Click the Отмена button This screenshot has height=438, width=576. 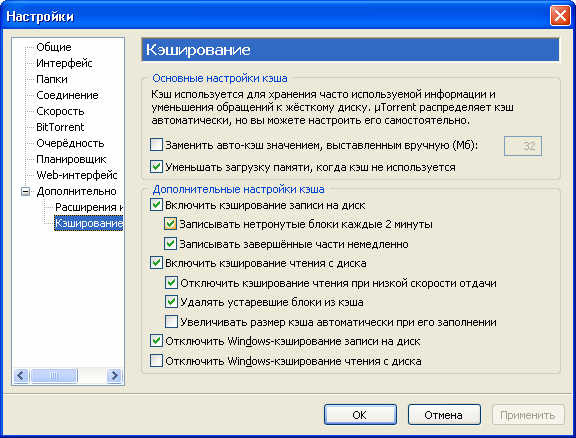[x=444, y=415]
